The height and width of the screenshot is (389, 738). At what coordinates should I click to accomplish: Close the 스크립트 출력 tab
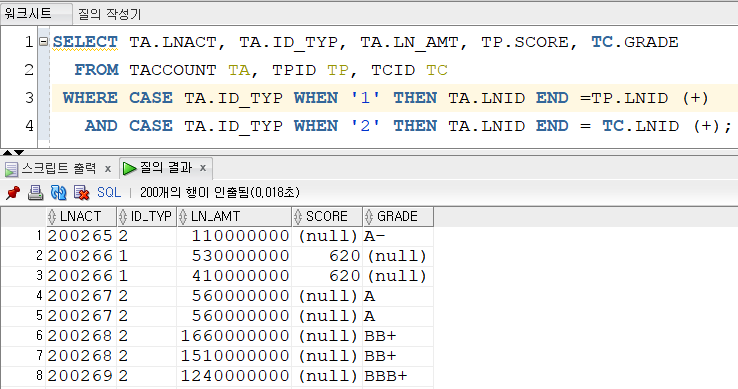(108, 169)
